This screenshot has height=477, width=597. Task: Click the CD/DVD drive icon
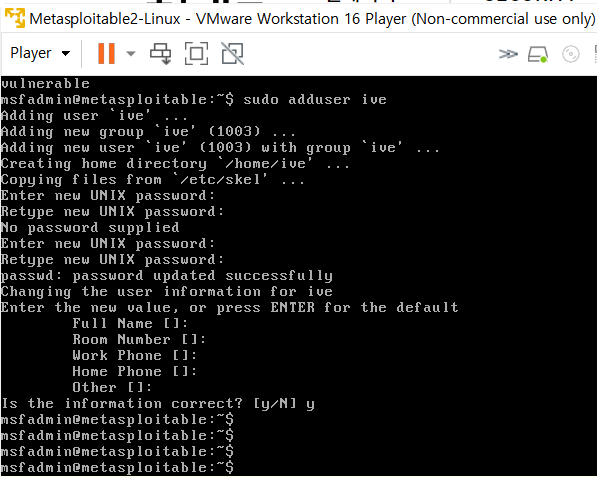571,54
